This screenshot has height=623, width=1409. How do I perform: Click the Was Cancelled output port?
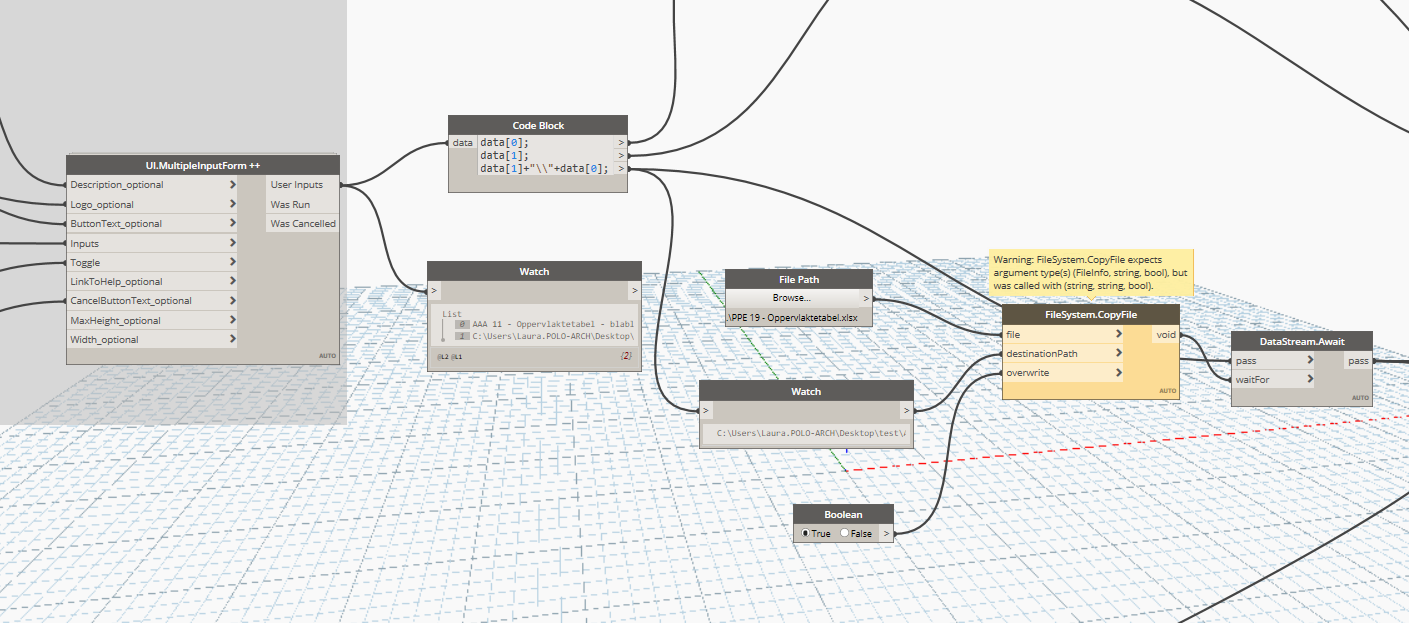pyautogui.click(x=303, y=224)
